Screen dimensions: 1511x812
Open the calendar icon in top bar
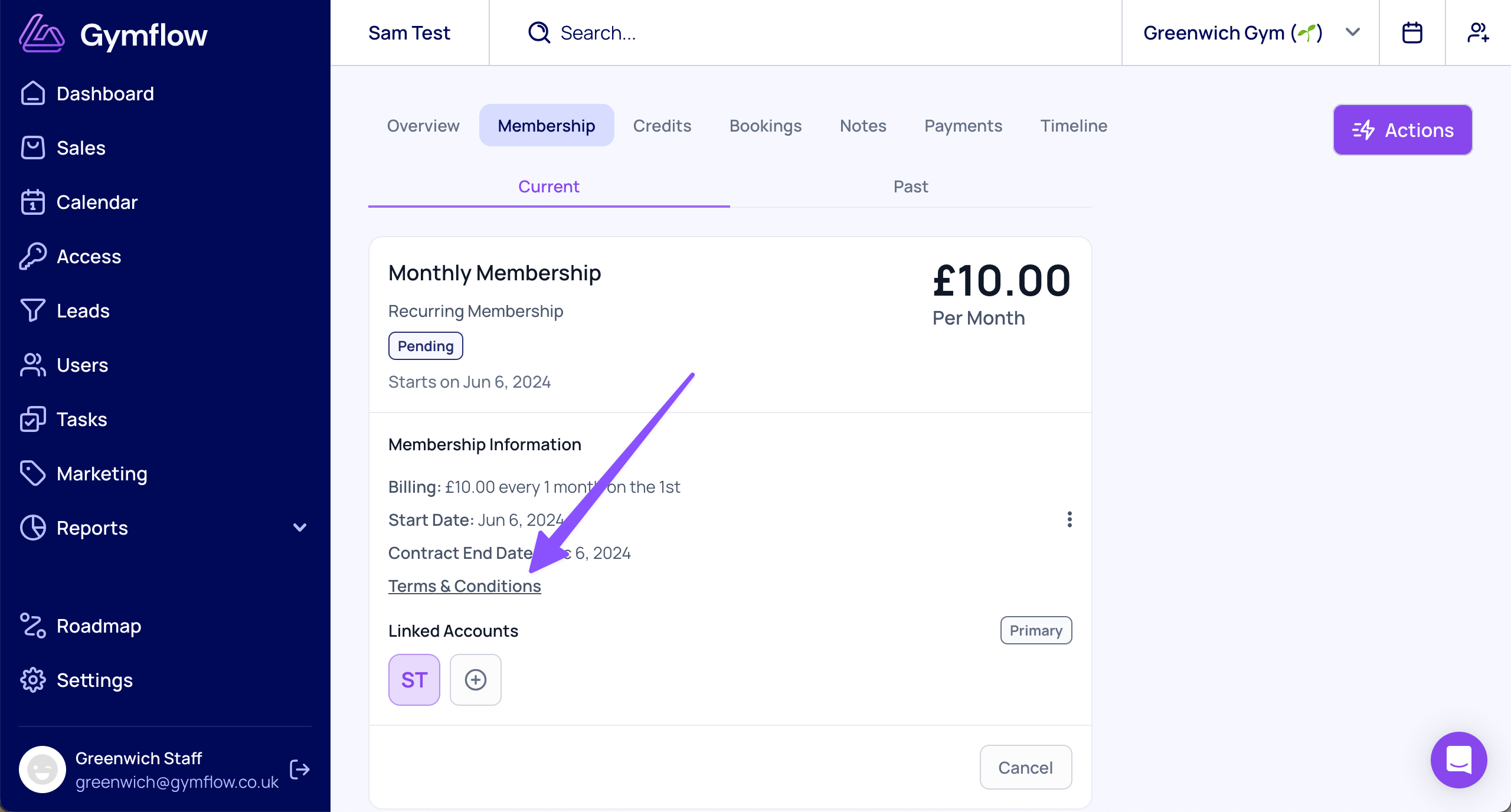(x=1412, y=33)
